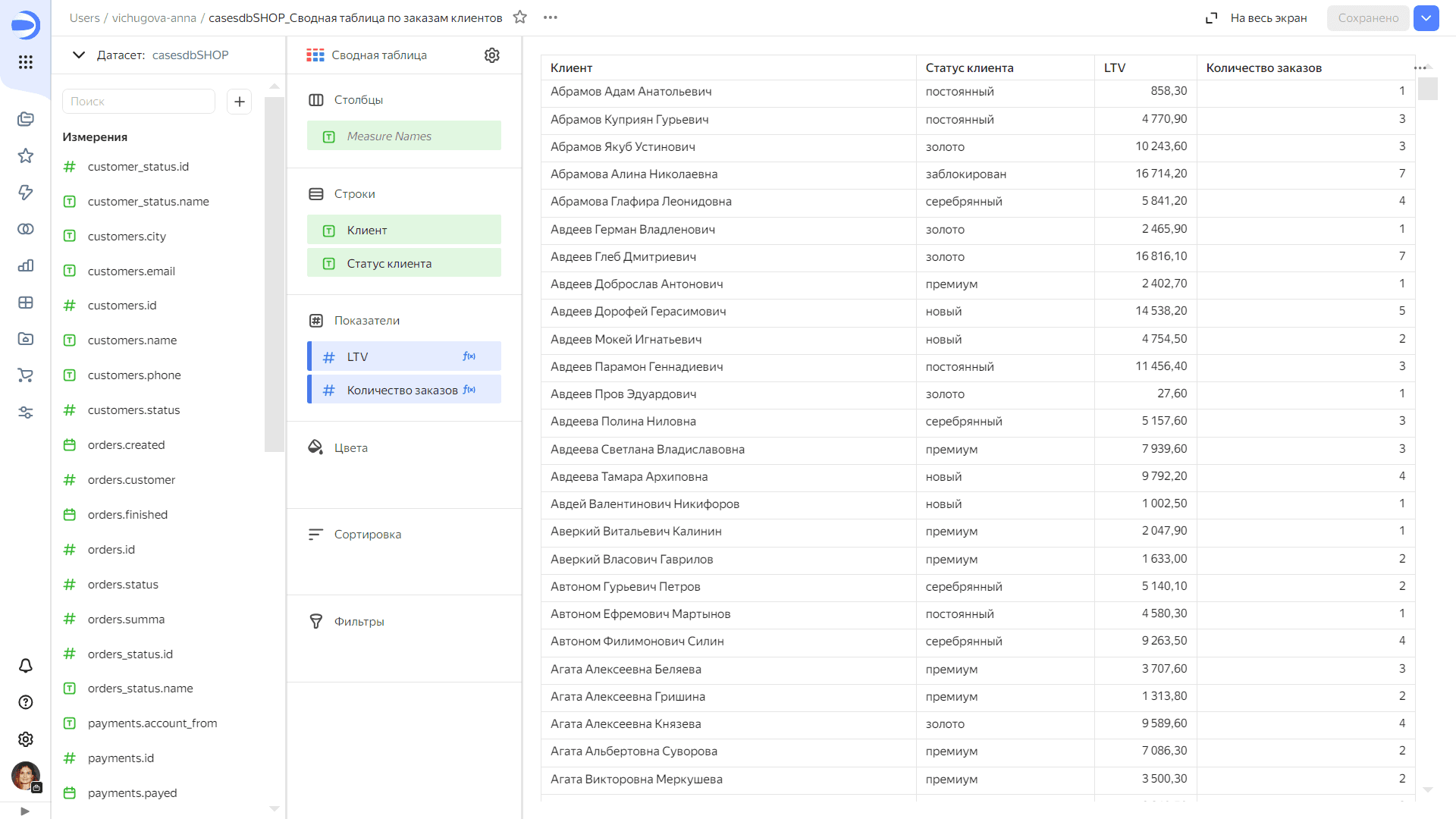The image size is (1456, 819).
Task: Open dashboards grid icon in sidebar
Action: (25, 303)
